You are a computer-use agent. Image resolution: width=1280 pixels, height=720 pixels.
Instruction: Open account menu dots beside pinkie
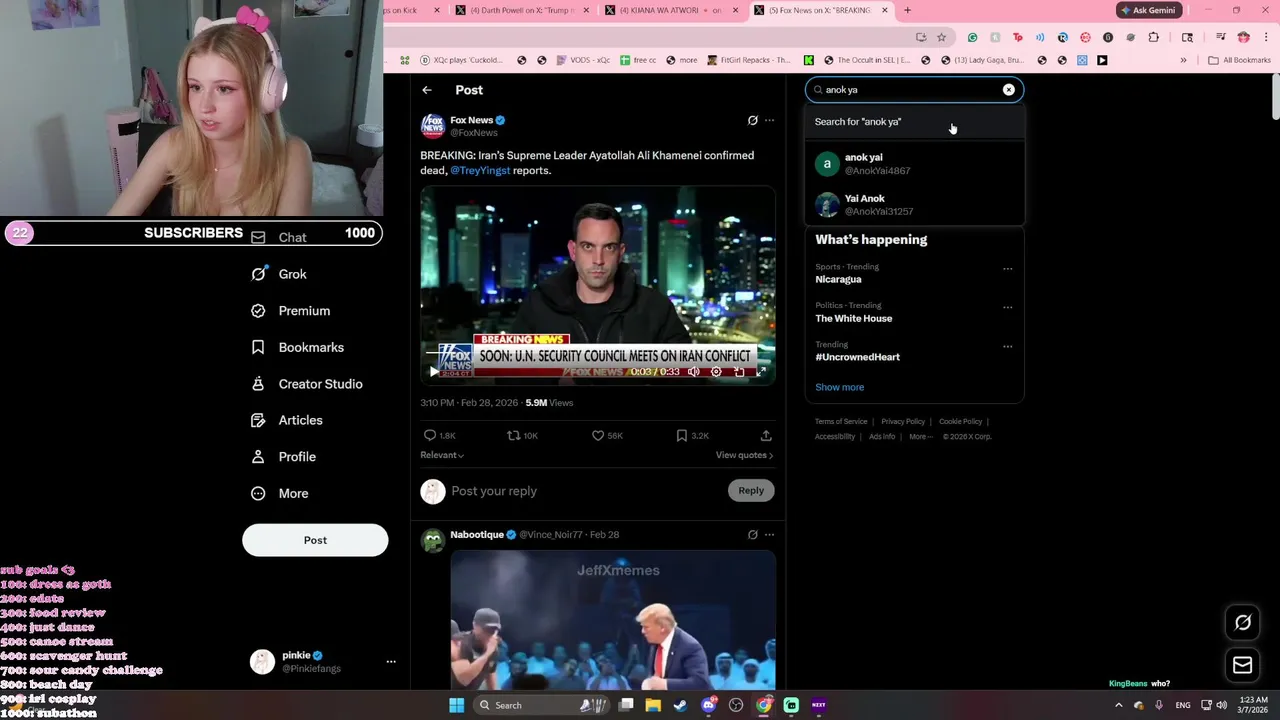click(x=391, y=661)
